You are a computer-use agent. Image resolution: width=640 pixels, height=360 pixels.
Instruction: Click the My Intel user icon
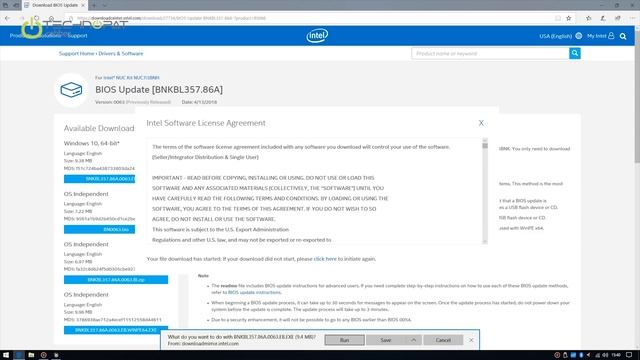click(611, 36)
